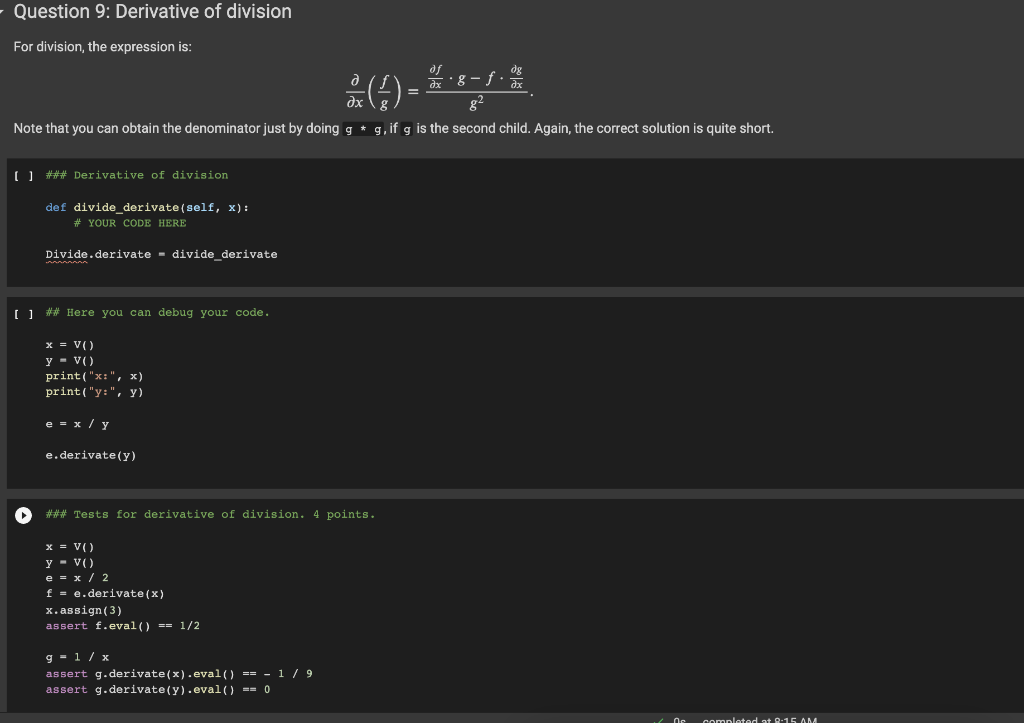The width and height of the screenshot is (1024, 723).
Task: Place cursor on the '# YOUR CODE HERE' comment
Action: pyautogui.click(x=128, y=223)
